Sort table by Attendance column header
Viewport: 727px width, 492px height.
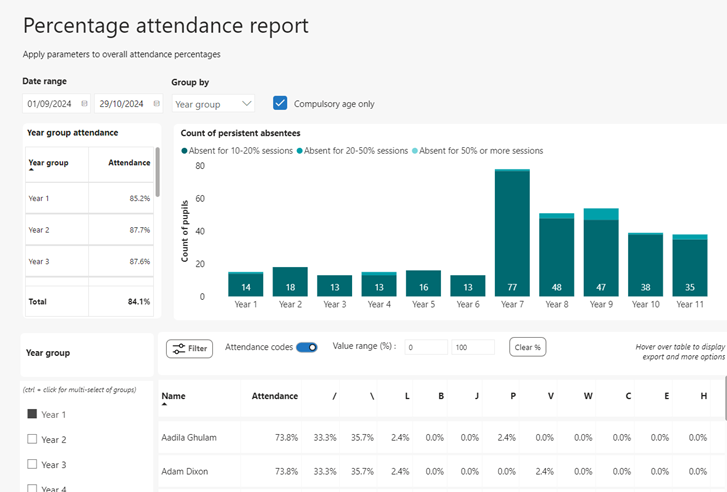pos(274,396)
